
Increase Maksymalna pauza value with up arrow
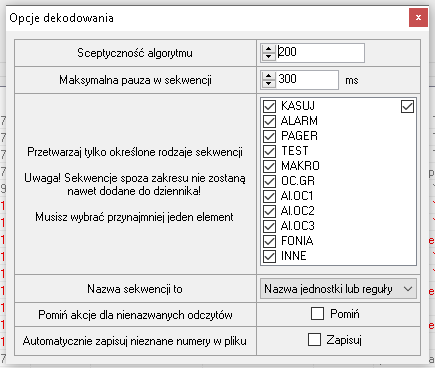click(x=268, y=76)
